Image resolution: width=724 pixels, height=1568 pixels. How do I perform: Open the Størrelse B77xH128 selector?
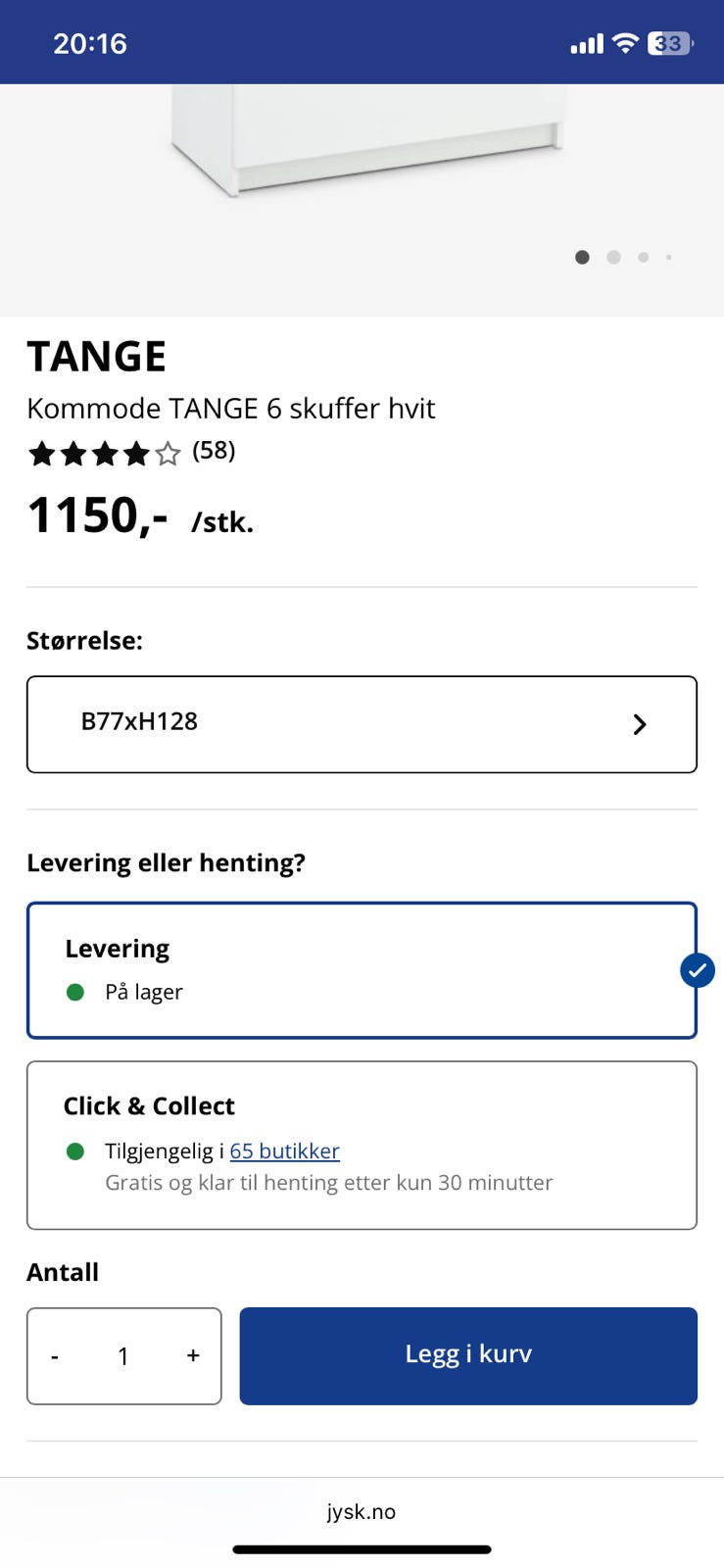[x=362, y=724]
